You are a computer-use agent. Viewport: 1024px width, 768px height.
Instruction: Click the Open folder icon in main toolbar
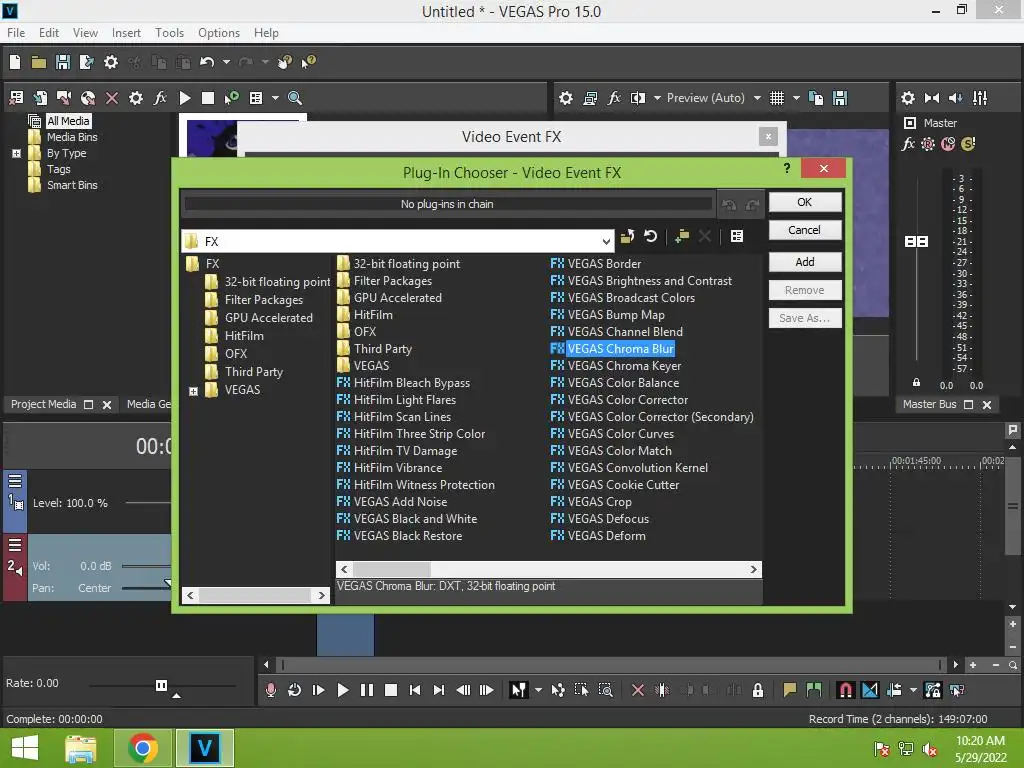[39, 62]
